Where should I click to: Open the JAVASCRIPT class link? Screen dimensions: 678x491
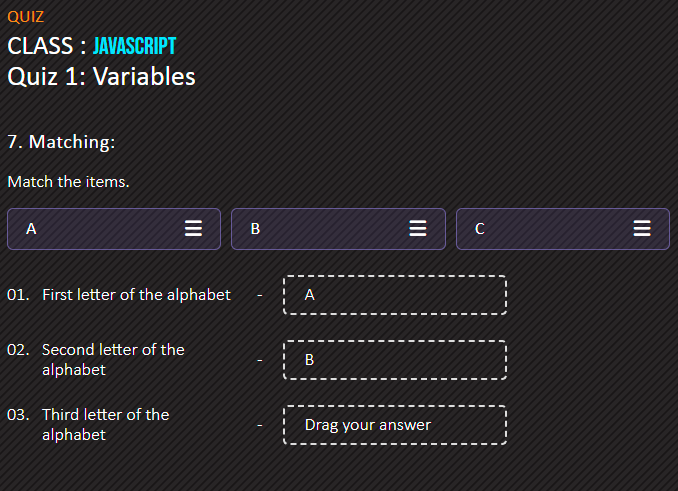(x=134, y=46)
